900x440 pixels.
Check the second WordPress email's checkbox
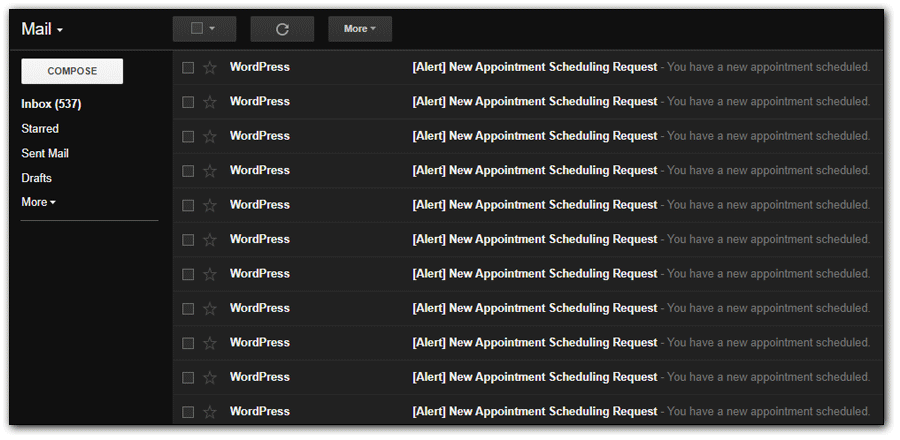188,102
